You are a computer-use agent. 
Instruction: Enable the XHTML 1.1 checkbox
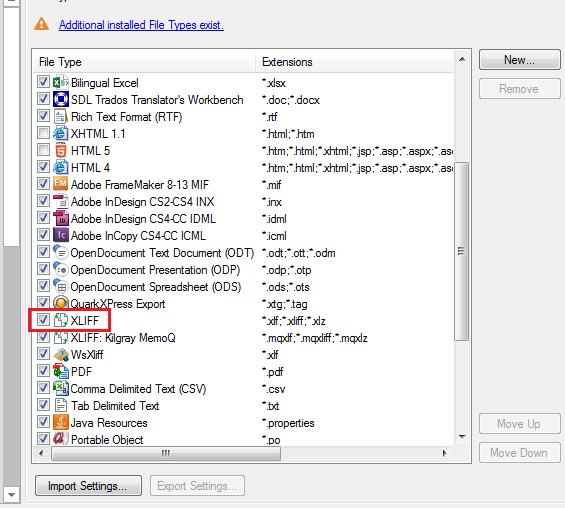click(x=43, y=133)
